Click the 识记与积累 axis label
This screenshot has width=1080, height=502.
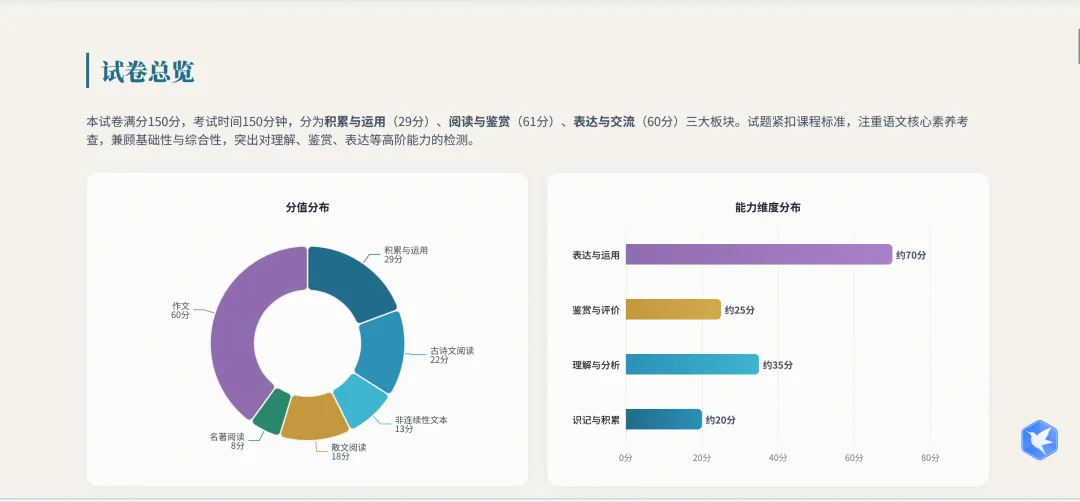tap(596, 419)
